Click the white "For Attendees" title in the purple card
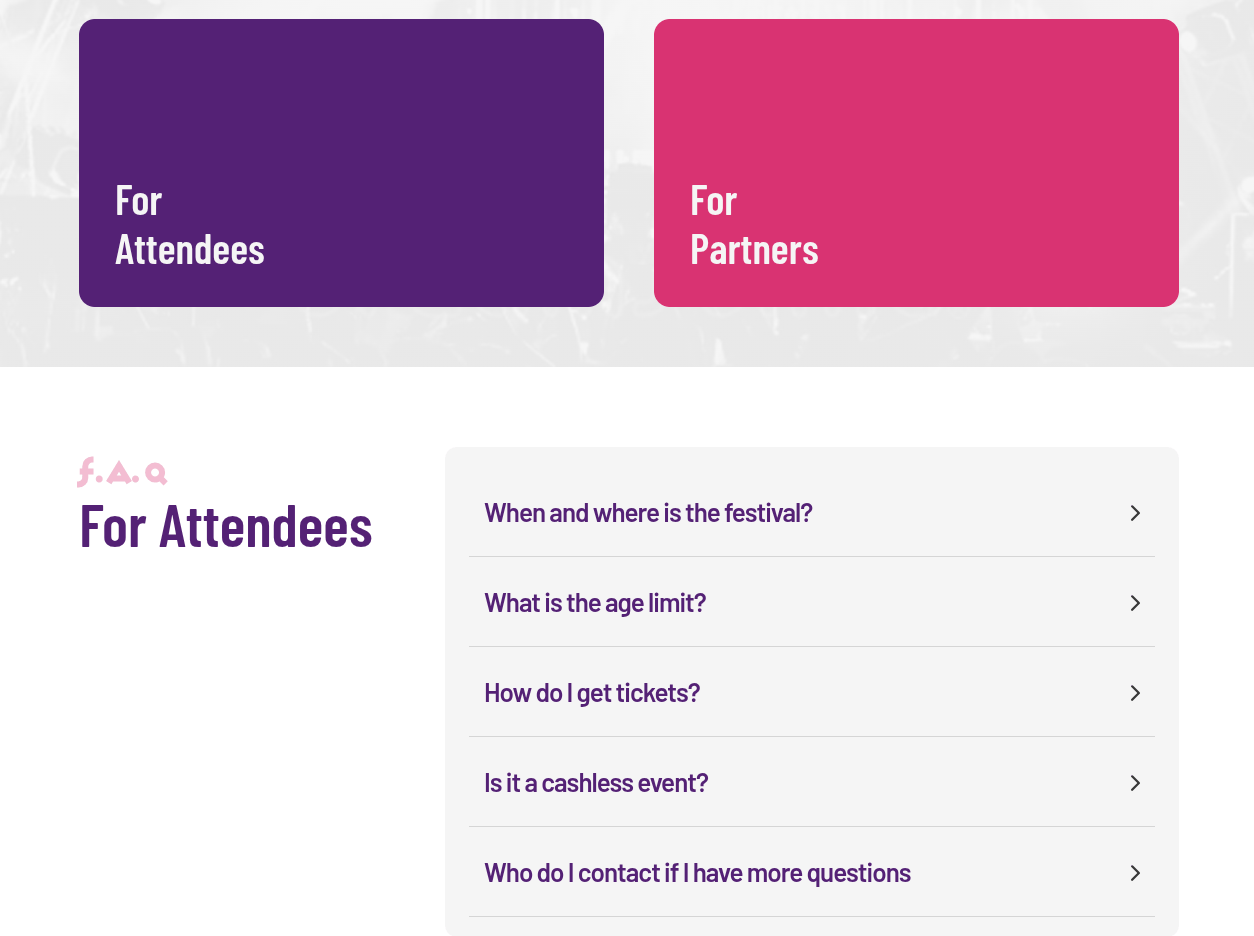The width and height of the screenshot is (1254, 936). click(190, 224)
